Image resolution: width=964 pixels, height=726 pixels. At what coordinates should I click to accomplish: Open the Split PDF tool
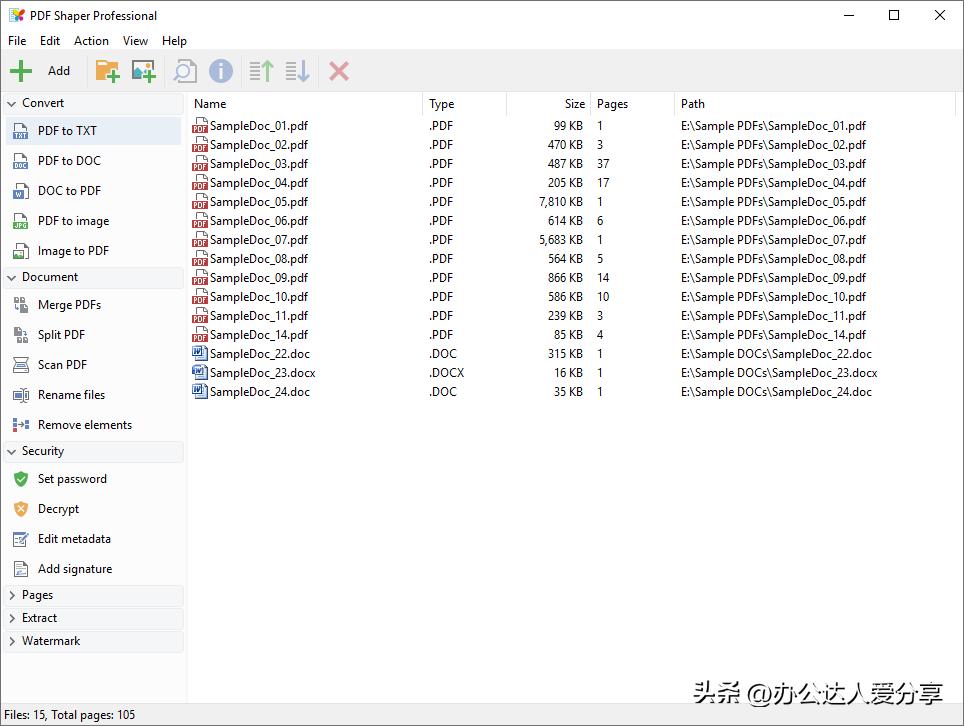[x=93, y=334]
